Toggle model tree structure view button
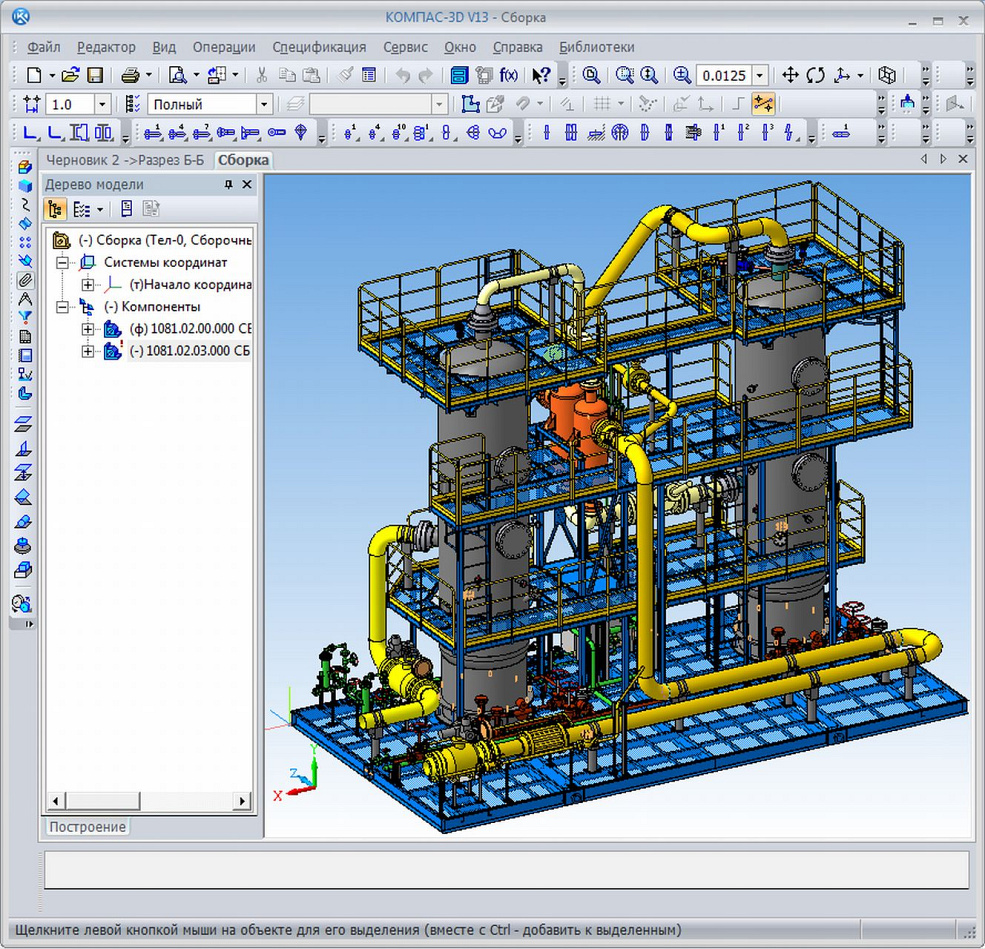Image resolution: width=985 pixels, height=949 pixels. click(56, 209)
